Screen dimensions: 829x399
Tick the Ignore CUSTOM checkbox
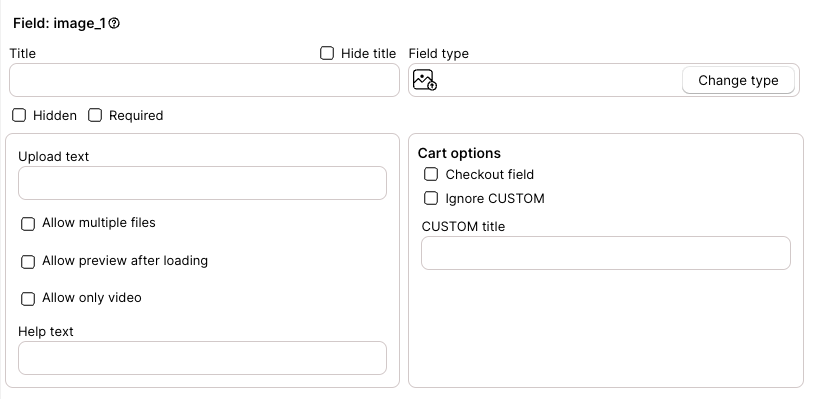pyautogui.click(x=431, y=198)
